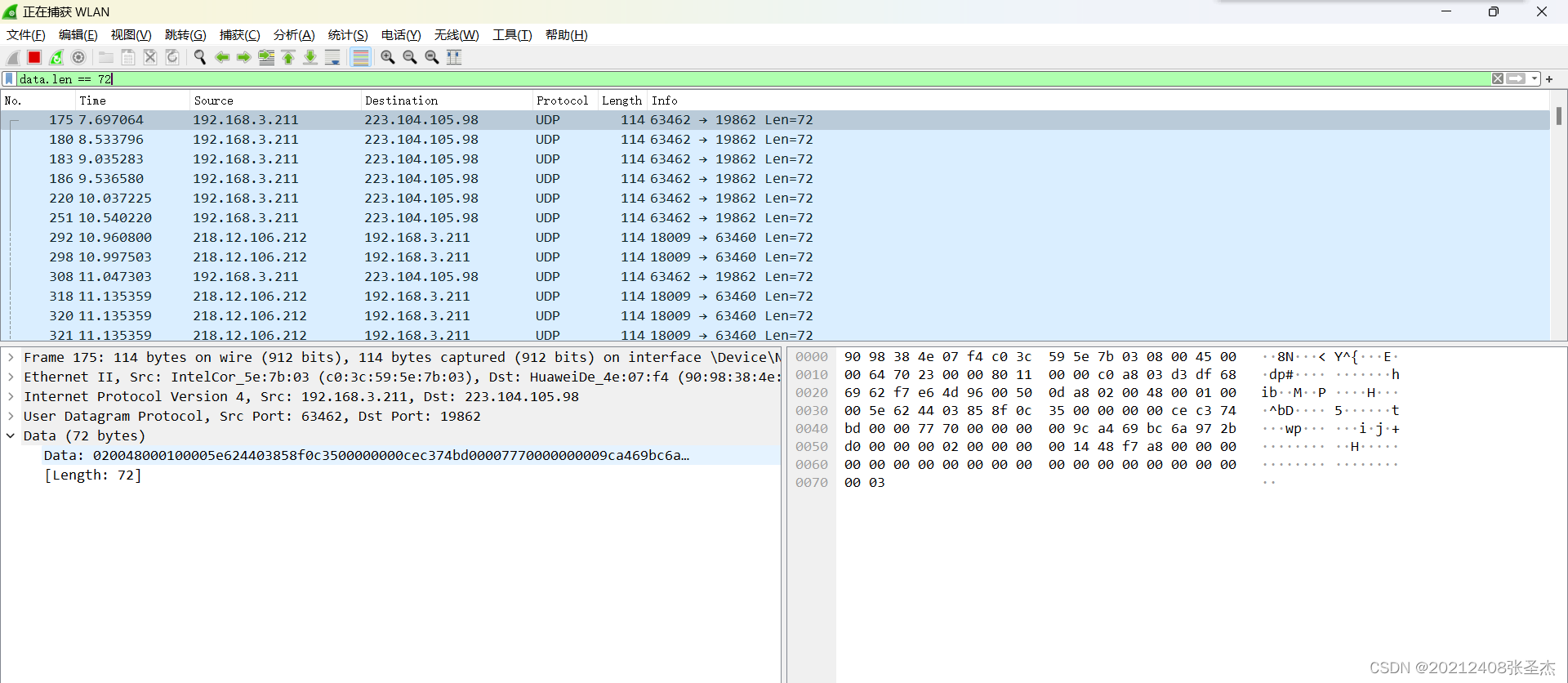Open the 统计(S) menu

click(348, 34)
